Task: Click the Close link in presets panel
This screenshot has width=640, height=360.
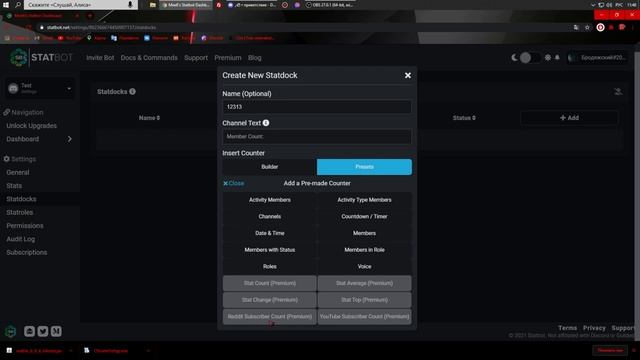Action: 233,183
